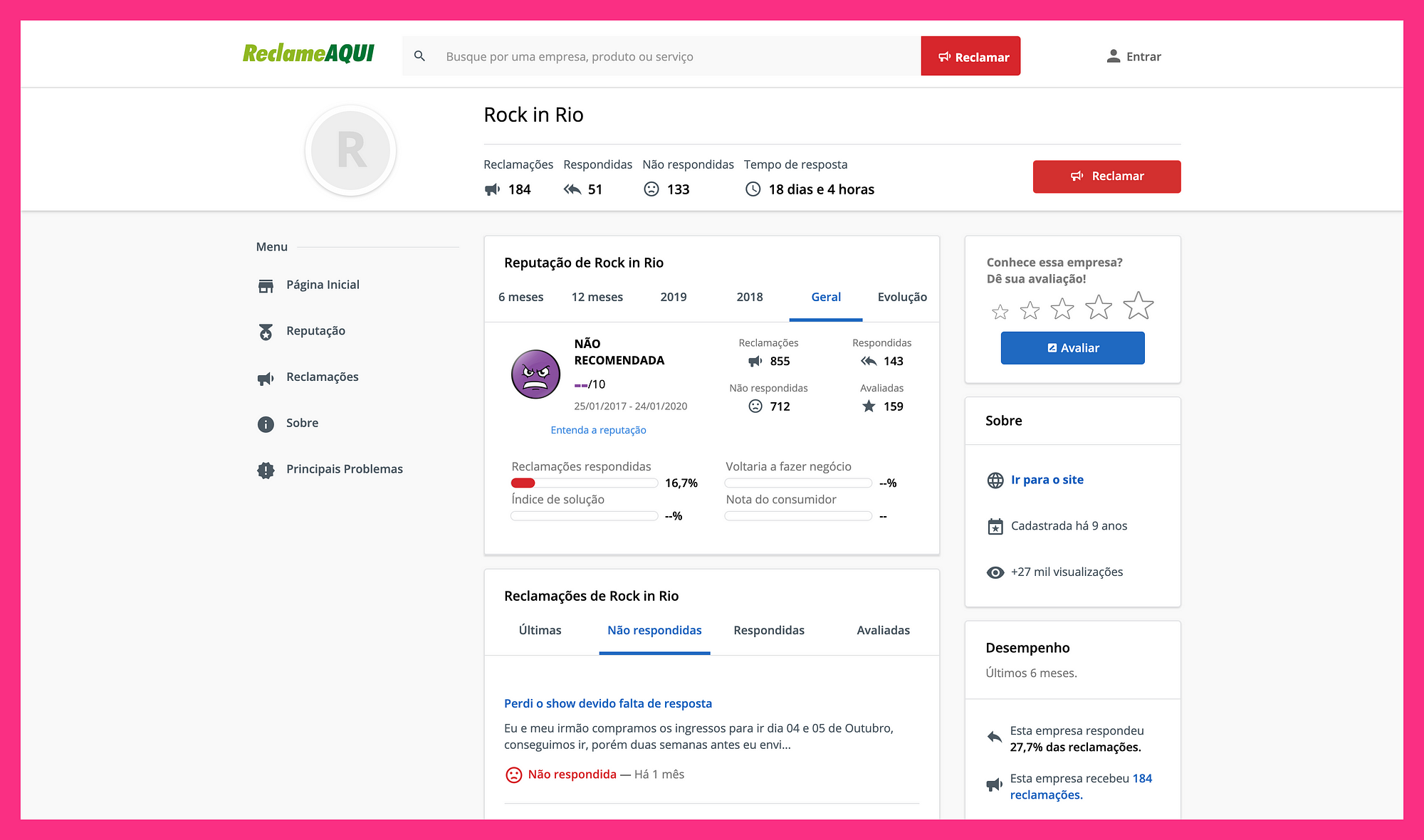Screen dimensions: 1424x840
Task: Click the ReclameAQUI logo
Action: tap(308, 53)
